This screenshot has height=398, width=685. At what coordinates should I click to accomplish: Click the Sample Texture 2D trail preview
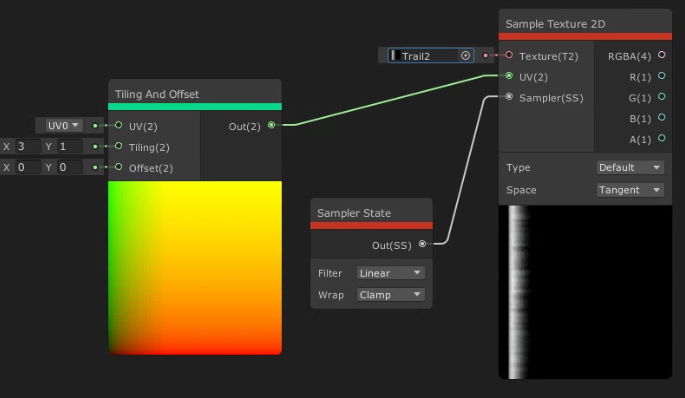point(585,292)
